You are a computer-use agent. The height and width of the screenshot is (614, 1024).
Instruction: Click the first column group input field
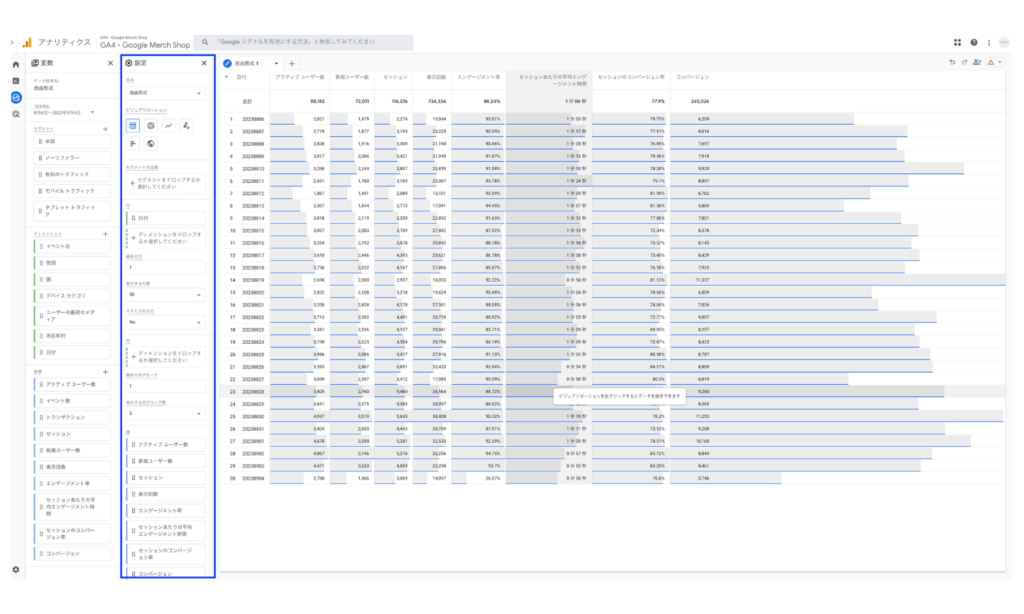click(x=165, y=386)
